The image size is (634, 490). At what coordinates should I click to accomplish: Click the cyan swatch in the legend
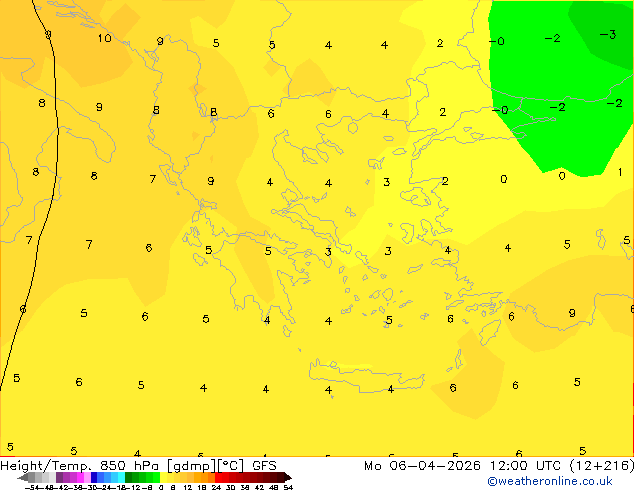pos(121,477)
